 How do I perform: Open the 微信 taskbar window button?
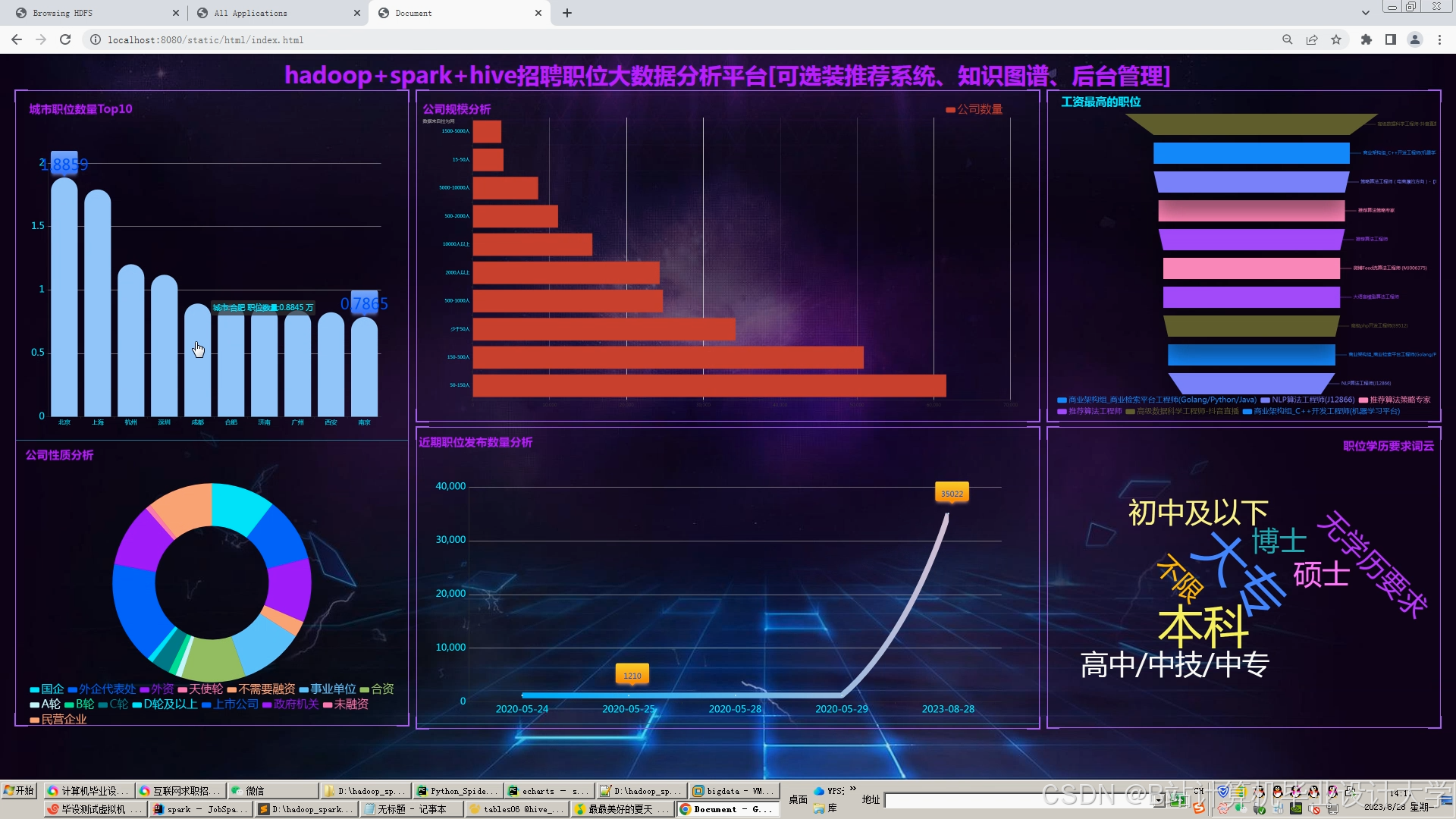[x=256, y=790]
